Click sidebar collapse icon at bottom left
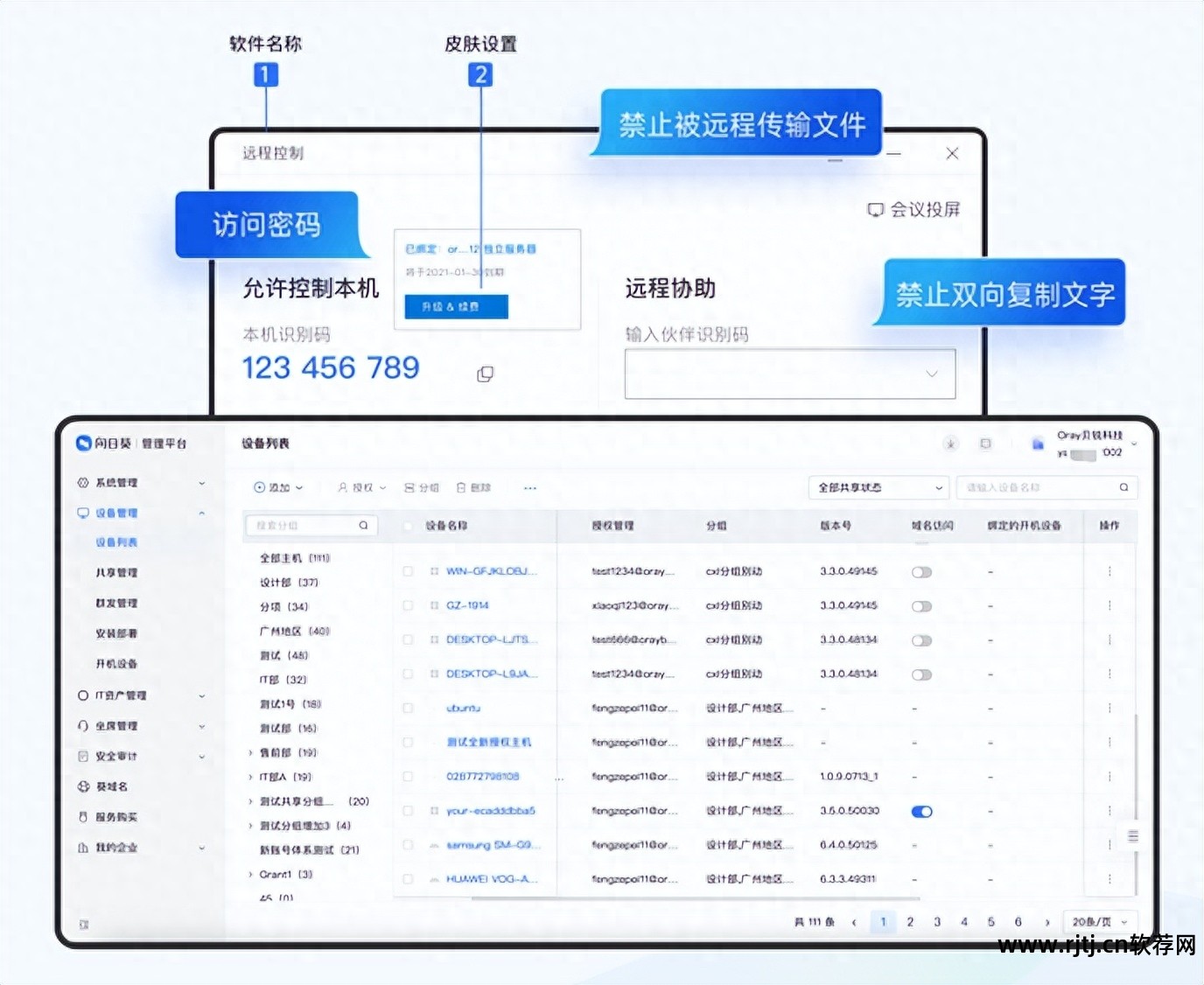This screenshot has width=1204, height=985. (84, 924)
